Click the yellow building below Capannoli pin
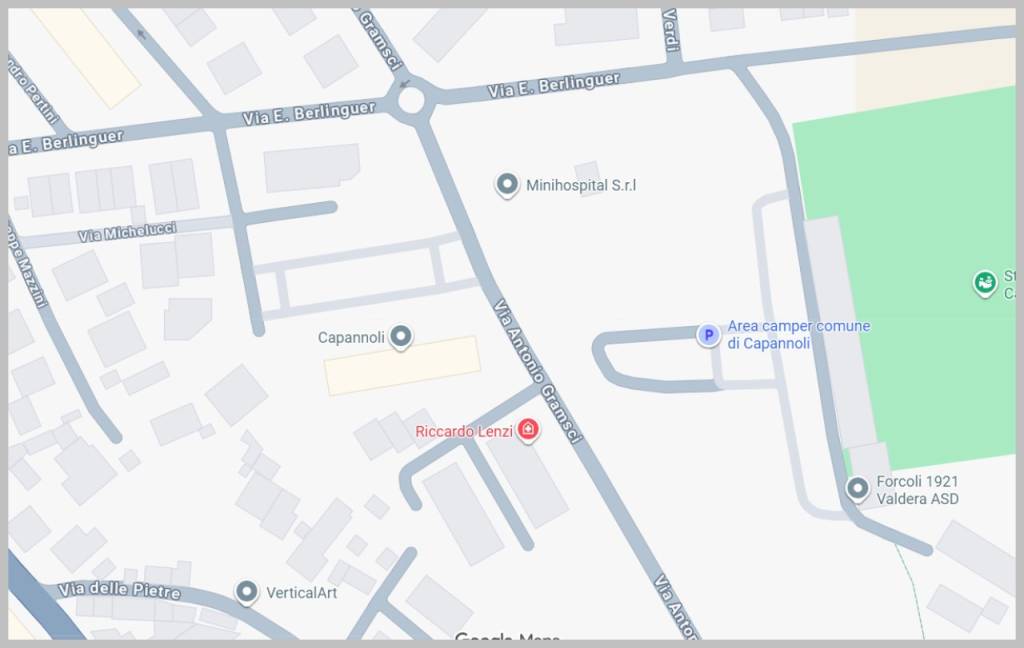Viewport: 1024px width, 648px height. [403, 366]
